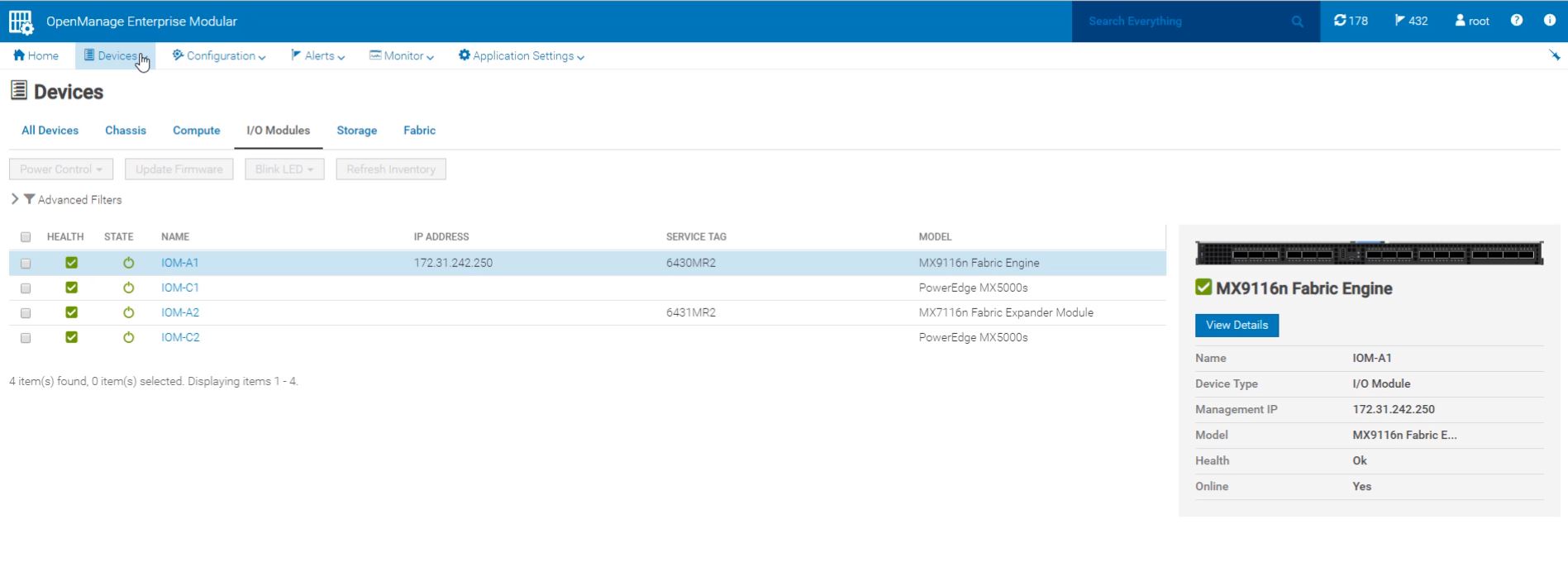
Task: Open the IOM-C2 device link
Action: (x=180, y=337)
